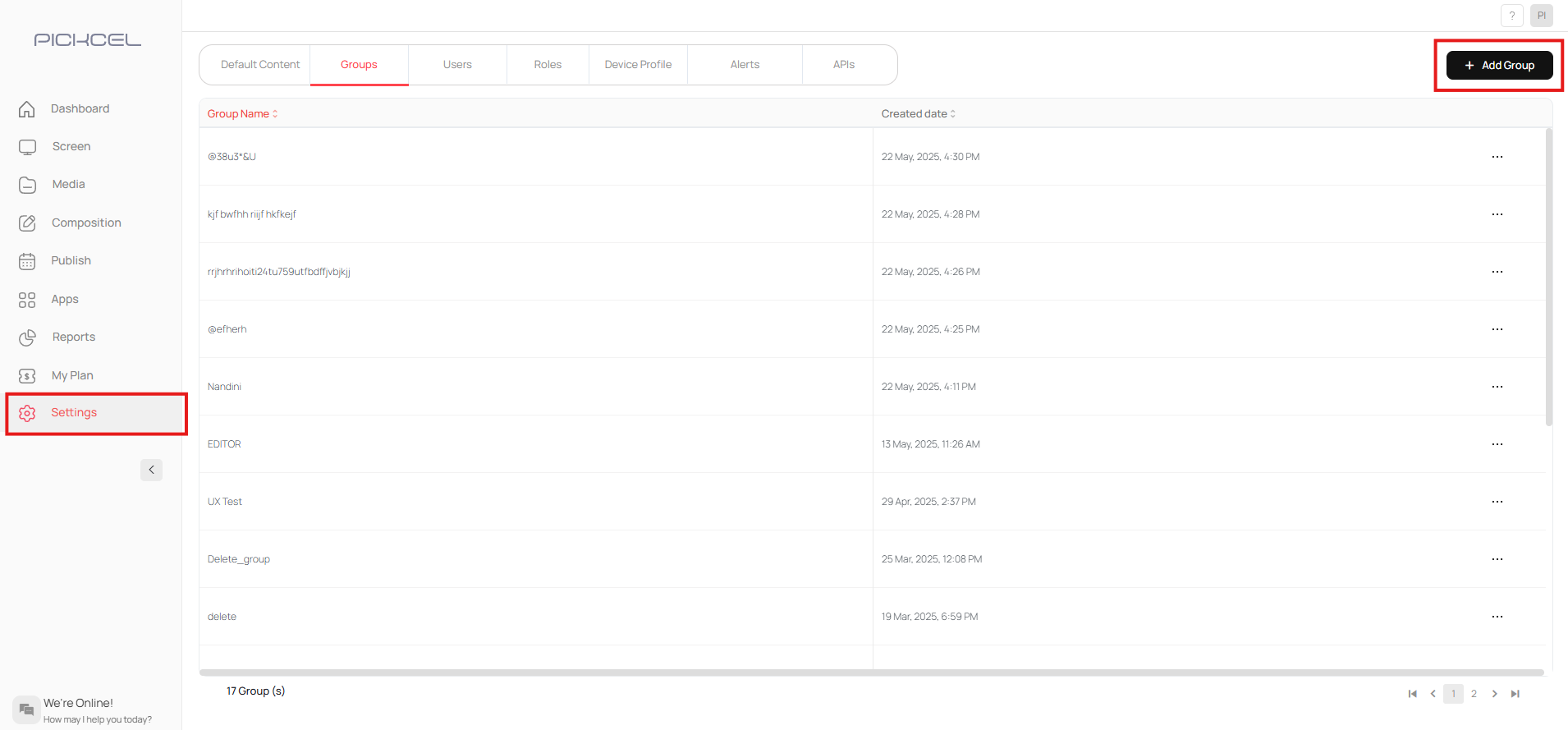Open the UX Test group link

[225, 502]
